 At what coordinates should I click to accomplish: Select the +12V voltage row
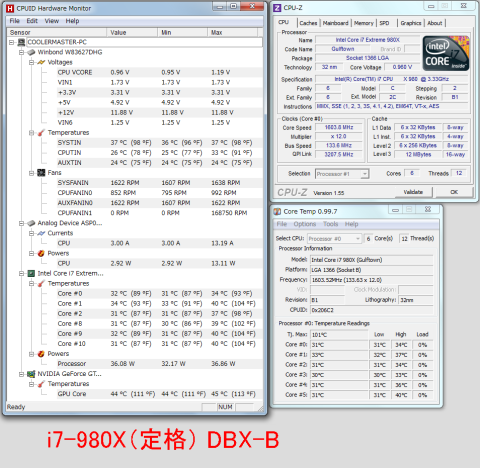[159, 113]
